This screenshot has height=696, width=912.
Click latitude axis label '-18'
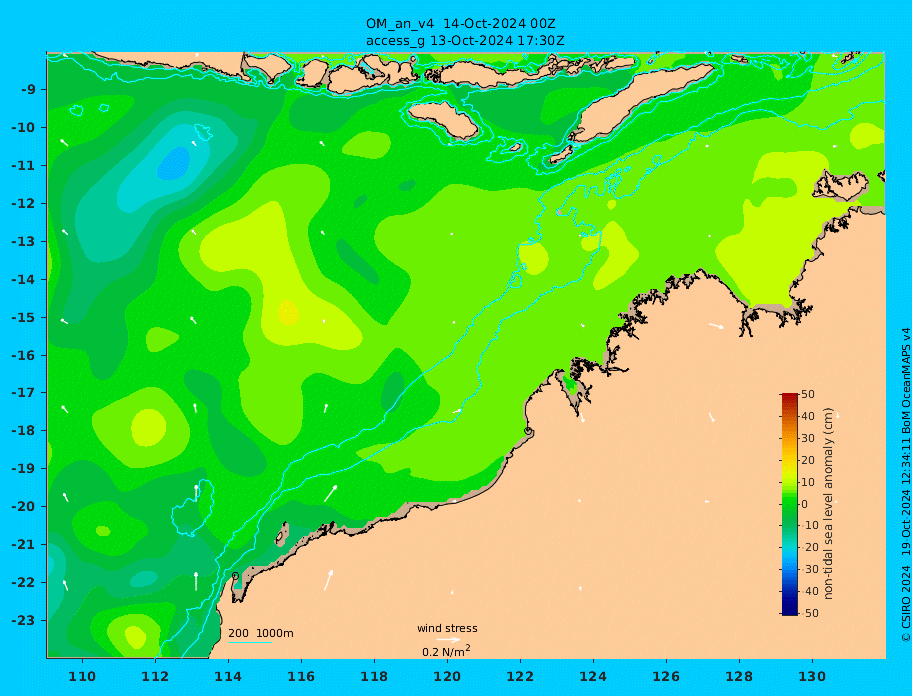(x=24, y=431)
